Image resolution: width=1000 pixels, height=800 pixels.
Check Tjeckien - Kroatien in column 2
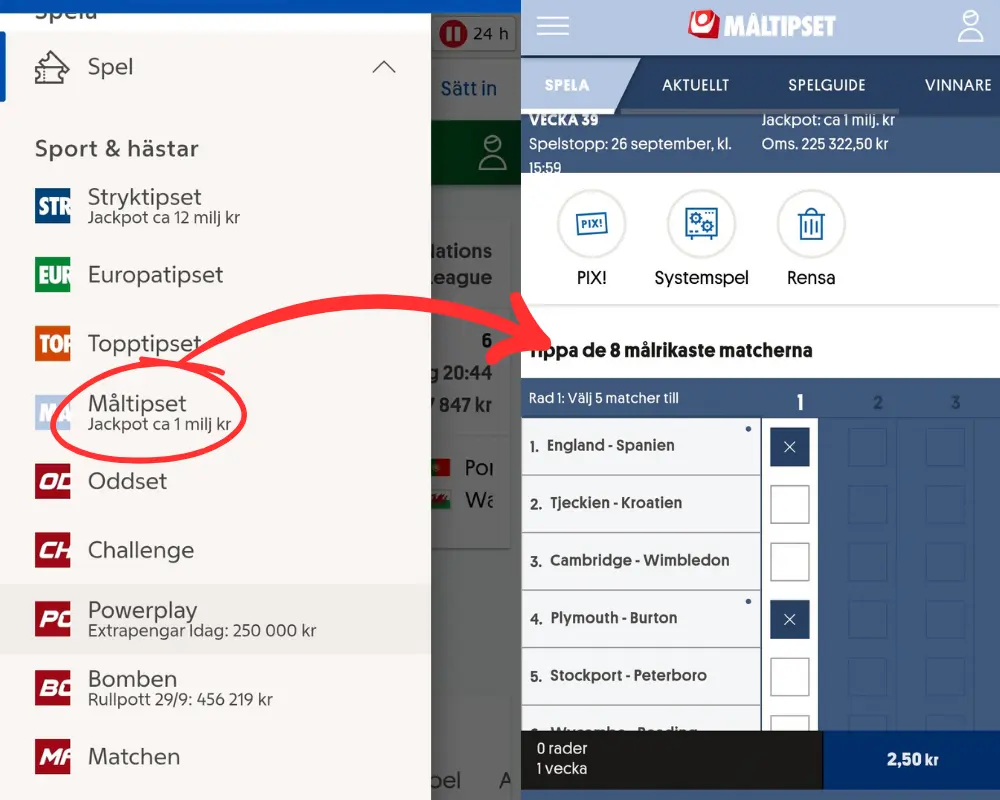coord(867,504)
